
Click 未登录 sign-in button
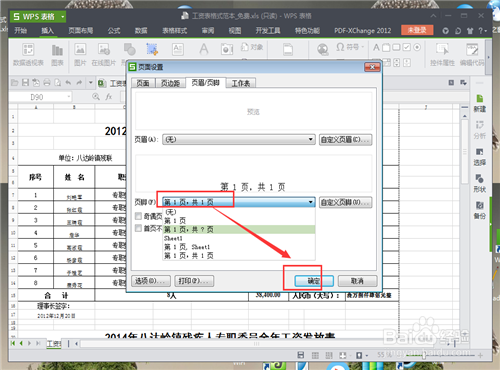pyautogui.click(x=417, y=30)
